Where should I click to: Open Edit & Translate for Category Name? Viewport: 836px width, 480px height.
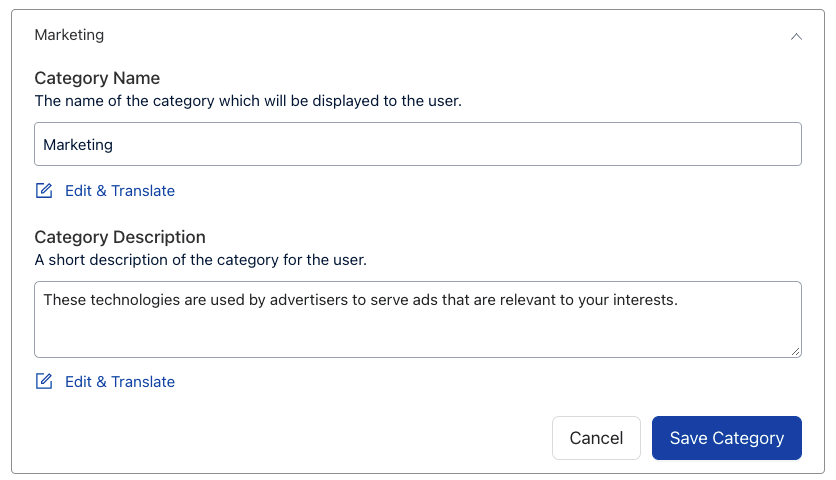[120, 191]
